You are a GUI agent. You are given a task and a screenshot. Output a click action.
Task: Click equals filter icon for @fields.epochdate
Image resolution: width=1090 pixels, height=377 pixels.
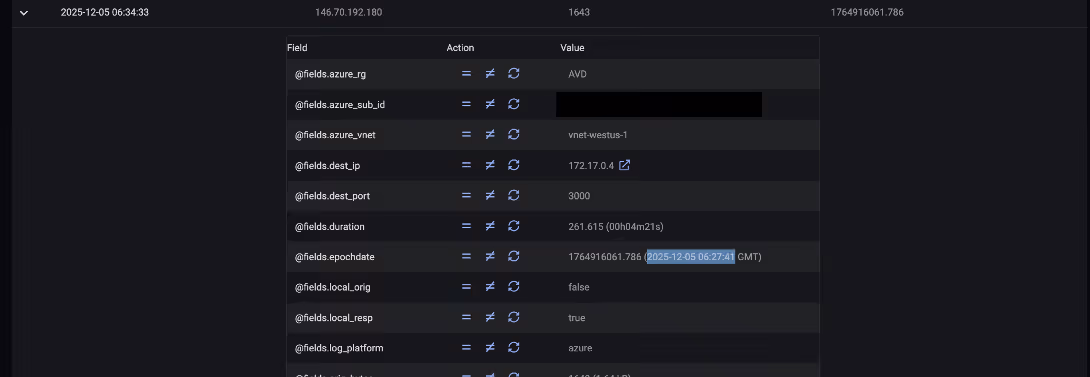[466, 257]
